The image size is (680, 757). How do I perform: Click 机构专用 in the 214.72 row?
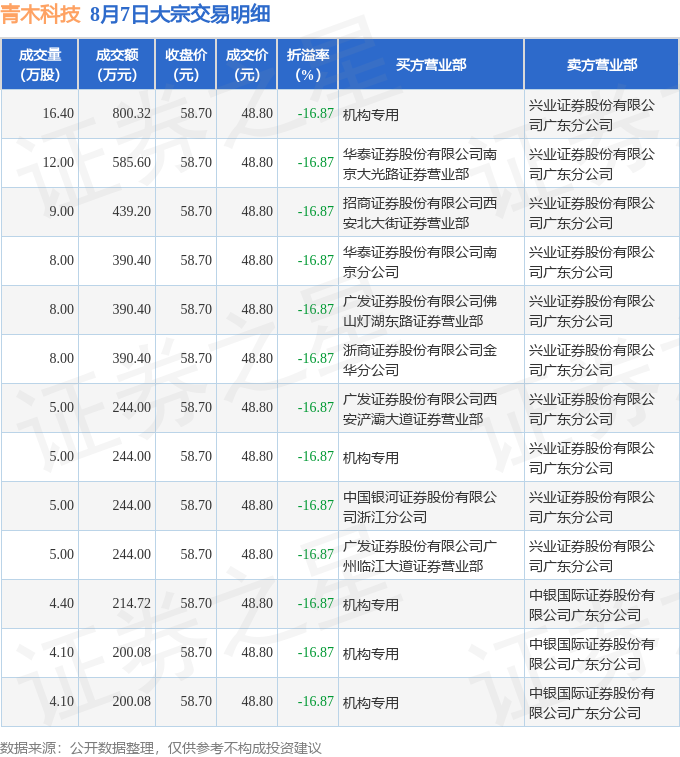coord(371,605)
